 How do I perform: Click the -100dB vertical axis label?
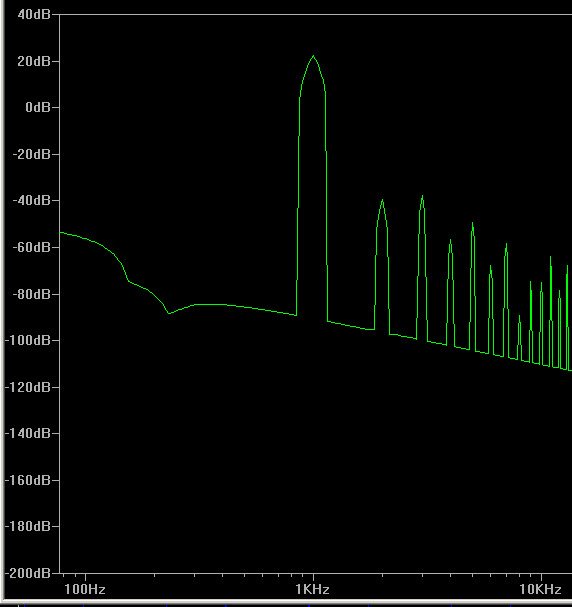click(28, 340)
